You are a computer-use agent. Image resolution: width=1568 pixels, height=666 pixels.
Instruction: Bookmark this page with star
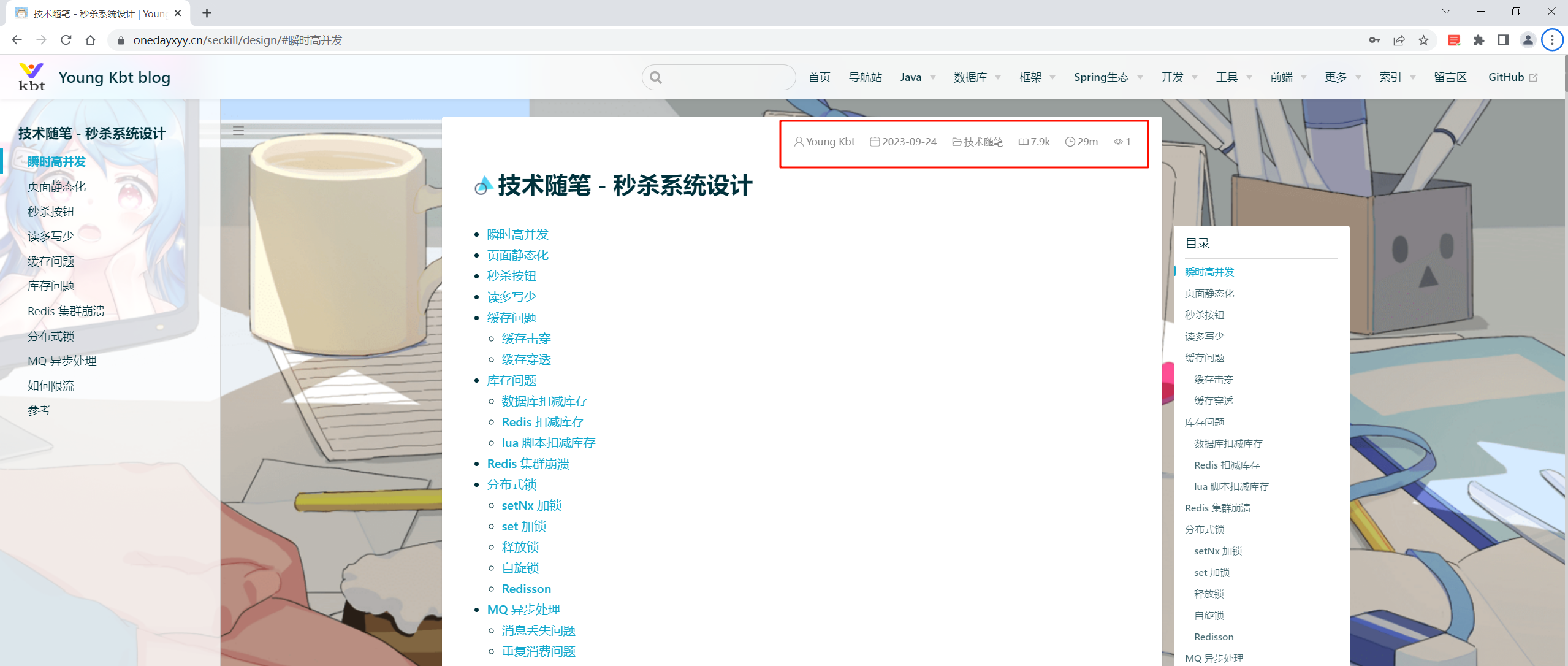(x=1423, y=40)
